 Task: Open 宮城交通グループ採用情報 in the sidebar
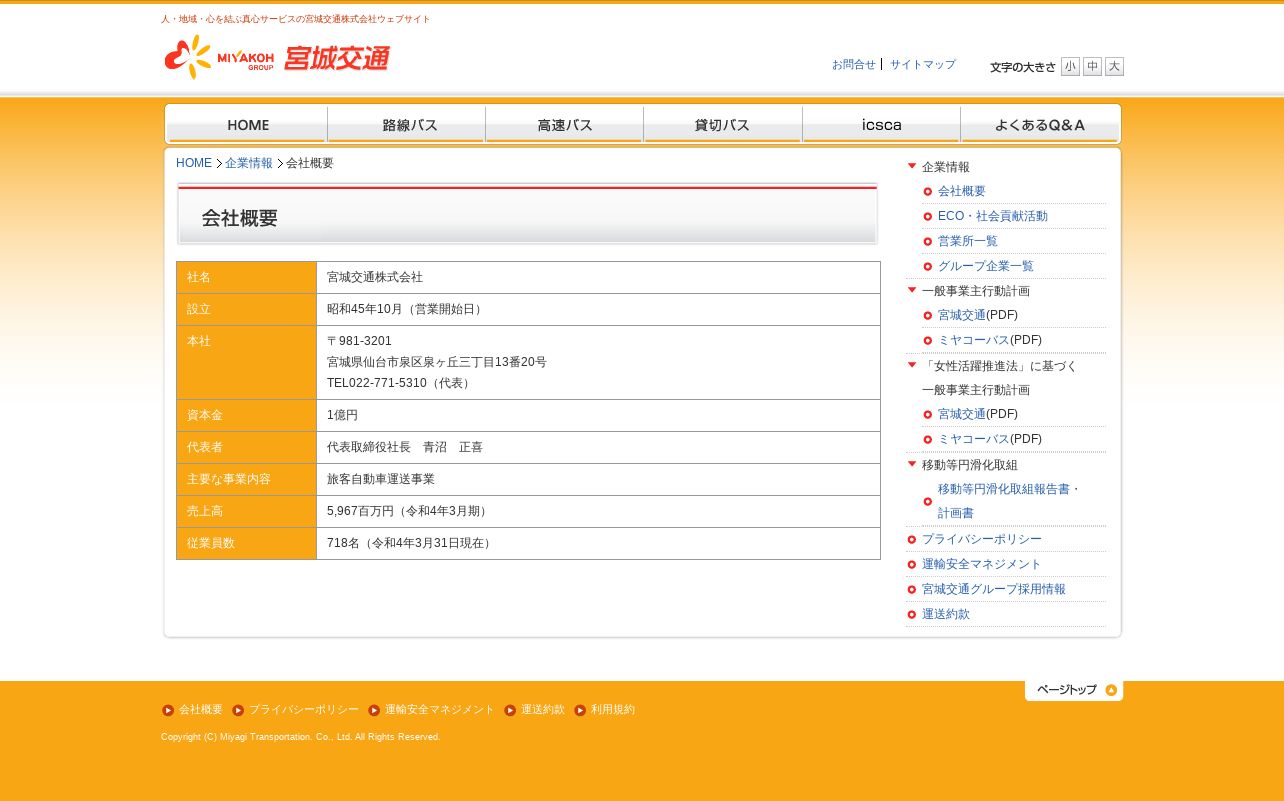tap(994, 589)
